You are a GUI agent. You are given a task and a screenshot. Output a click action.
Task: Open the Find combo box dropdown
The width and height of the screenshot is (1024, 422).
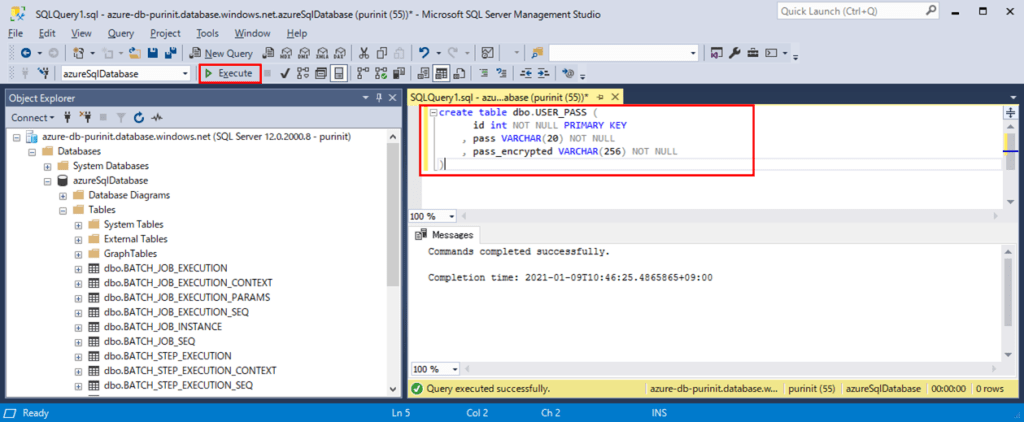pos(694,54)
